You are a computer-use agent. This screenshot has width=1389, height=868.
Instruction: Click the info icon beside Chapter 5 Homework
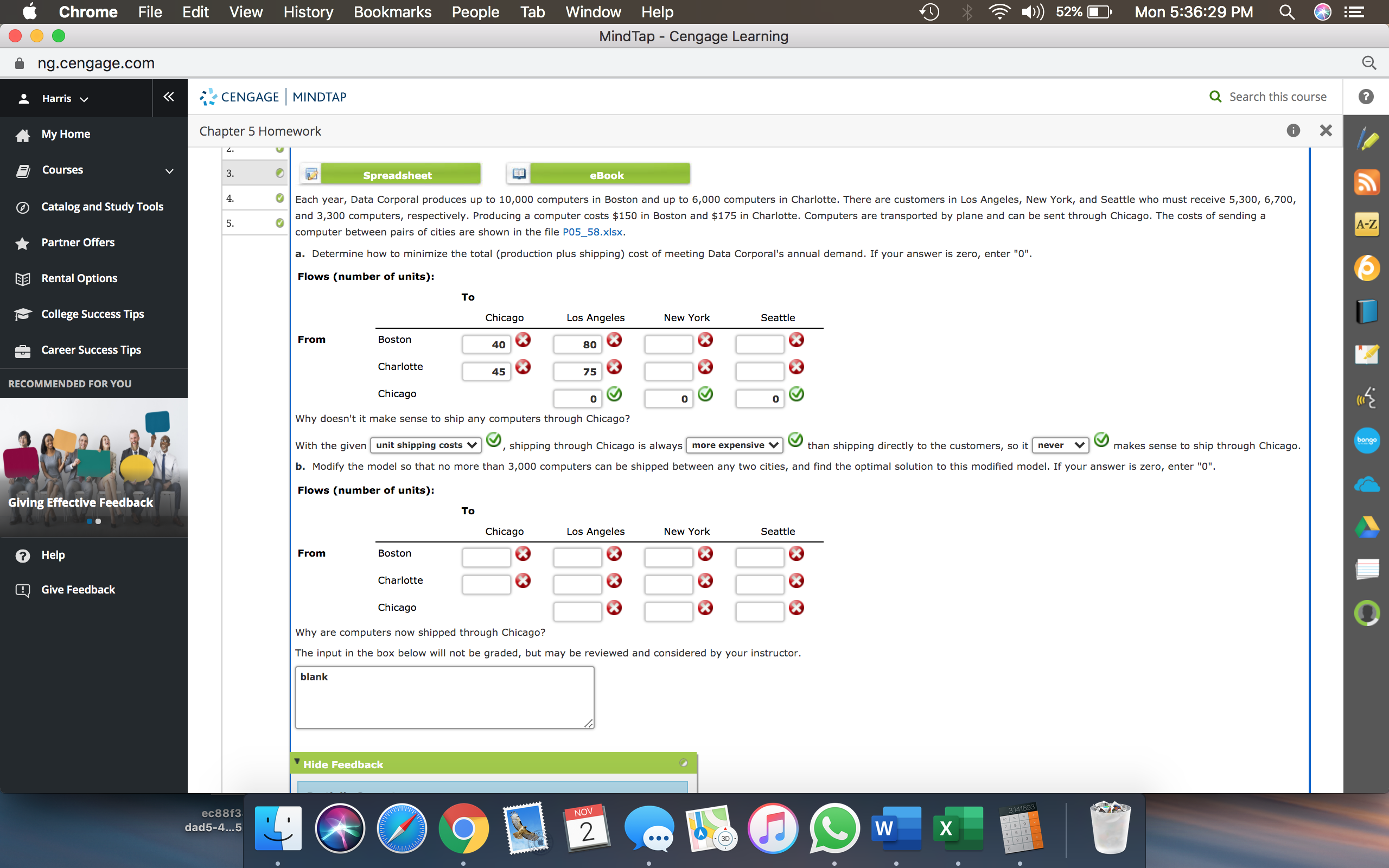[1292, 131]
